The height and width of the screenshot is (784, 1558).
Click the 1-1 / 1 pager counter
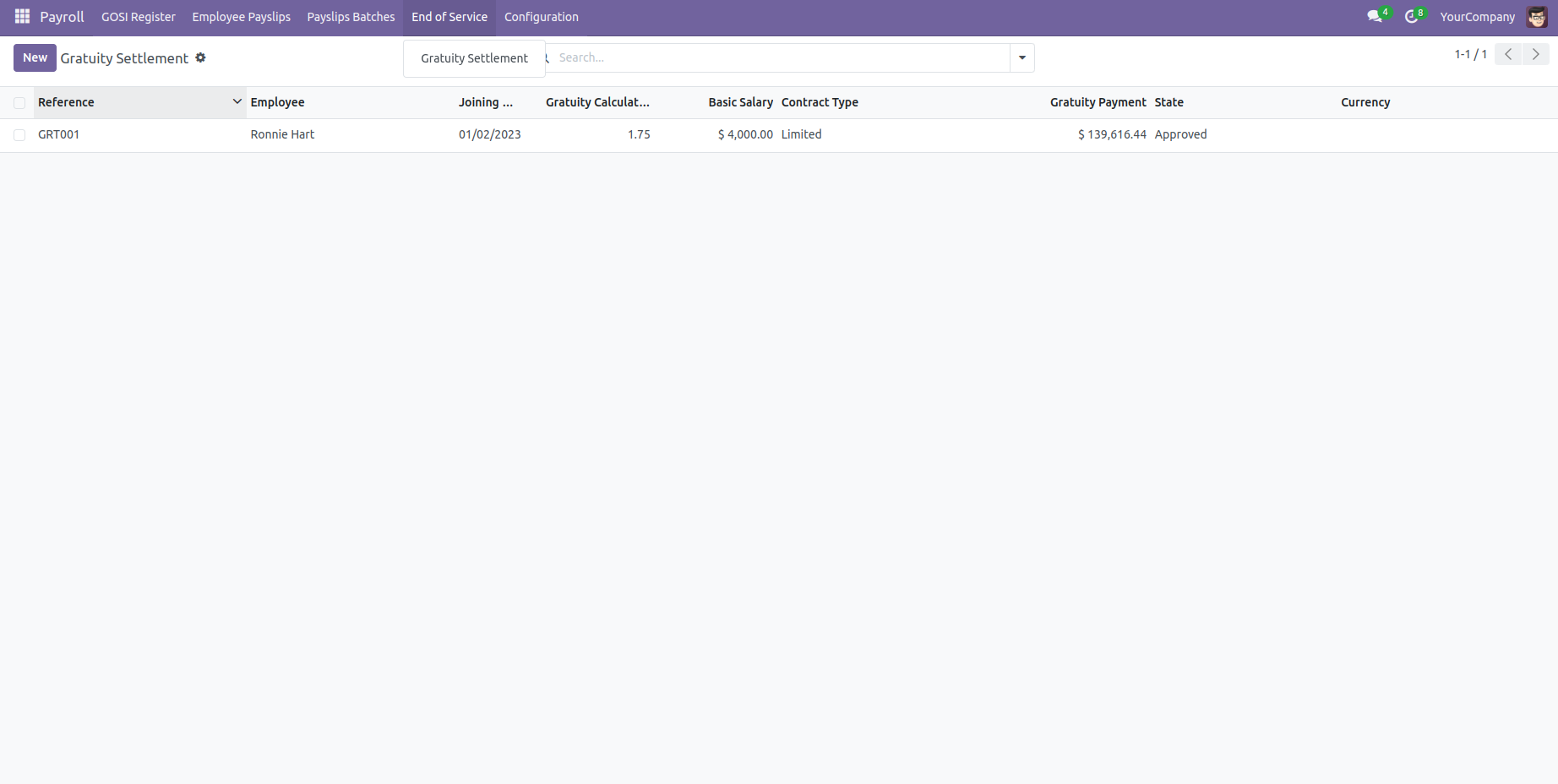point(1470,54)
